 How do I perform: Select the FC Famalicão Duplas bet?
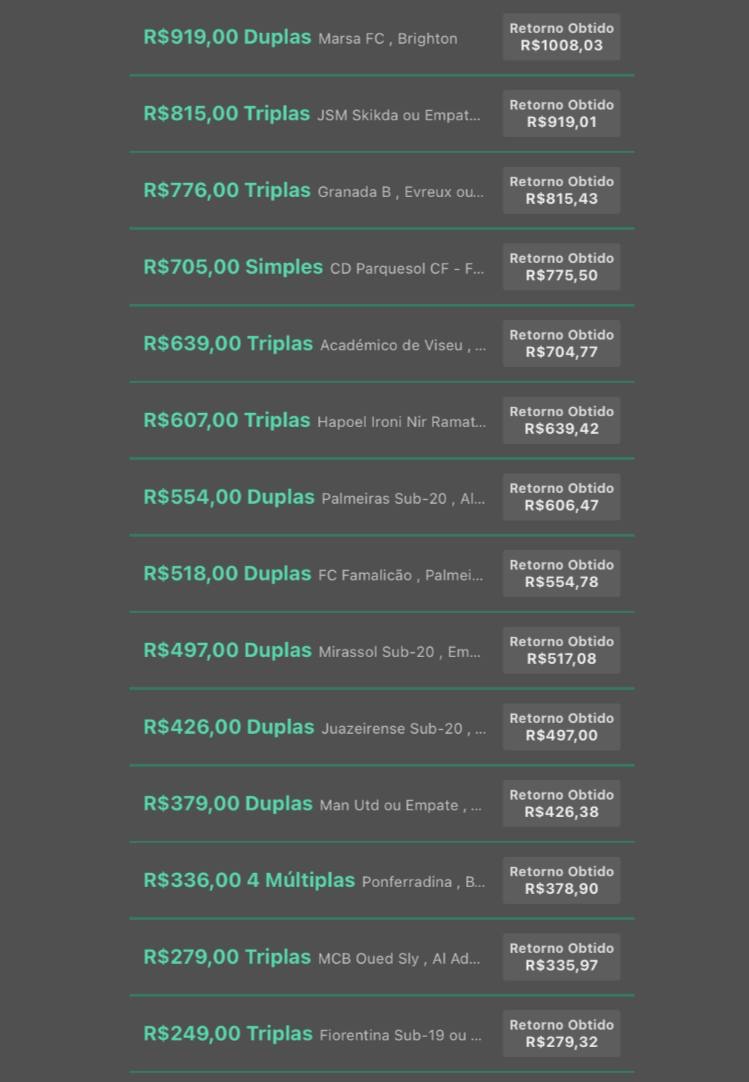(382, 573)
